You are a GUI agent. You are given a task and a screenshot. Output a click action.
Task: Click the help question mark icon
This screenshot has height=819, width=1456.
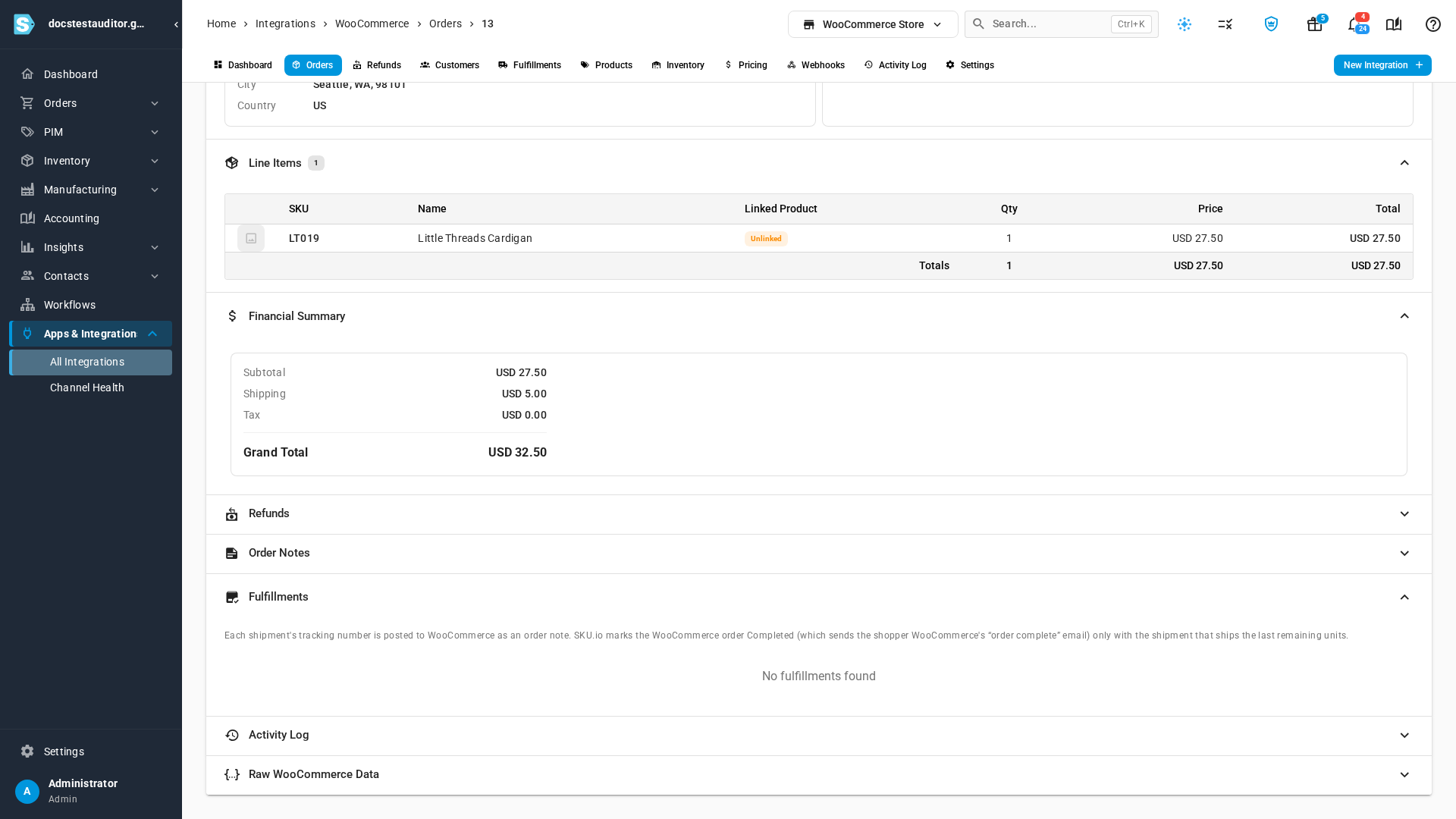(1433, 24)
